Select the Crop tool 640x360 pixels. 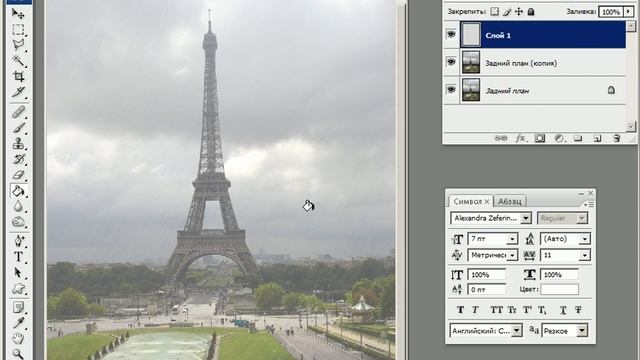point(18,76)
